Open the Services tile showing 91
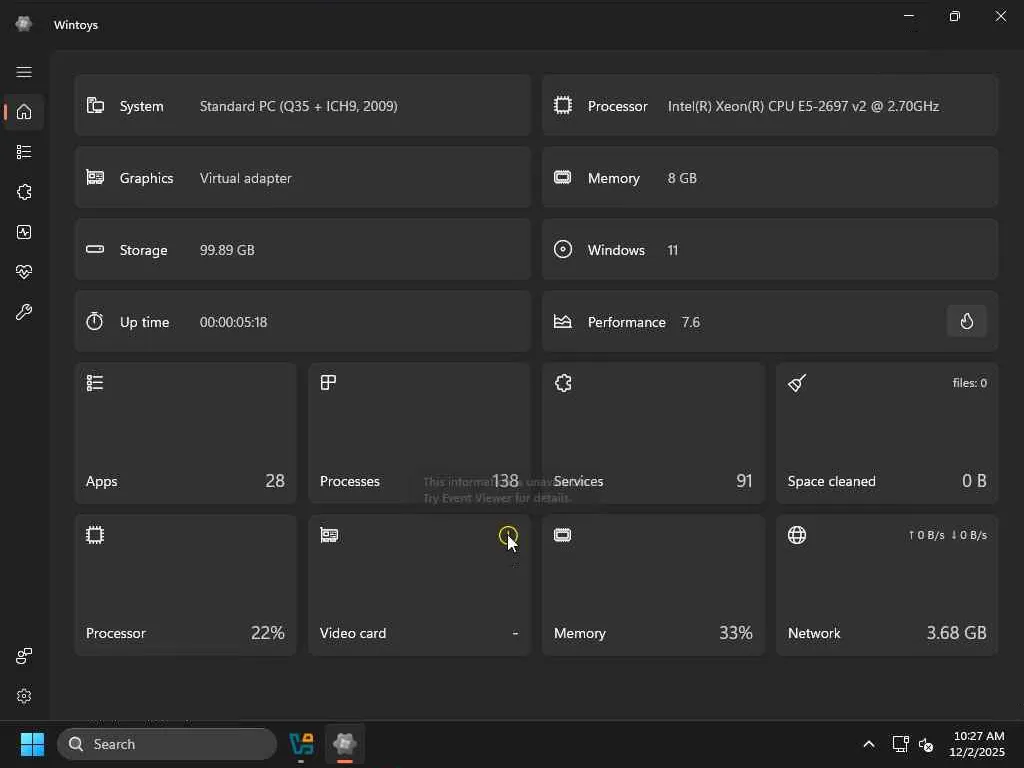Viewport: 1024px width, 768px height. click(653, 433)
